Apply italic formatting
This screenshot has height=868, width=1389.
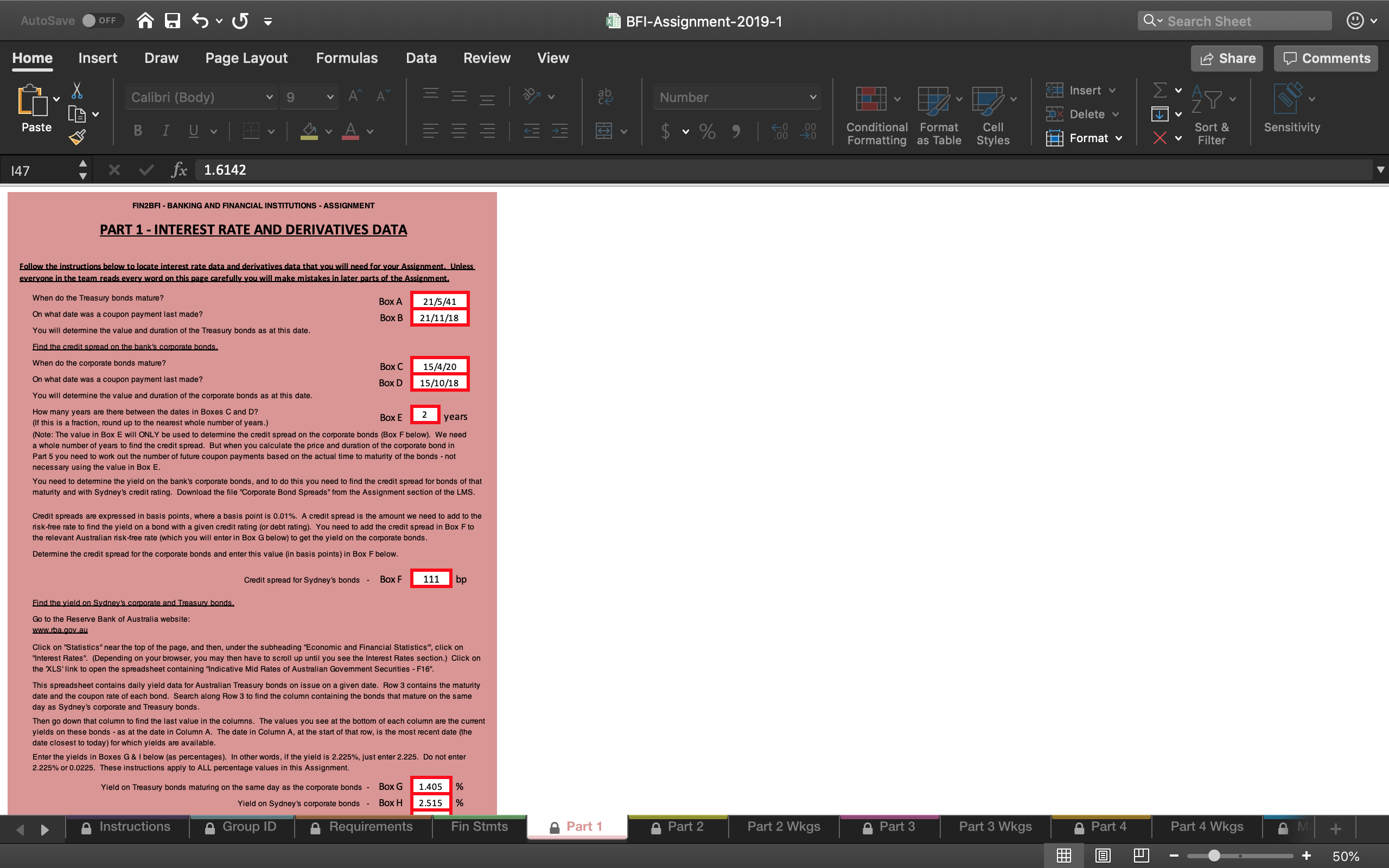(x=165, y=130)
